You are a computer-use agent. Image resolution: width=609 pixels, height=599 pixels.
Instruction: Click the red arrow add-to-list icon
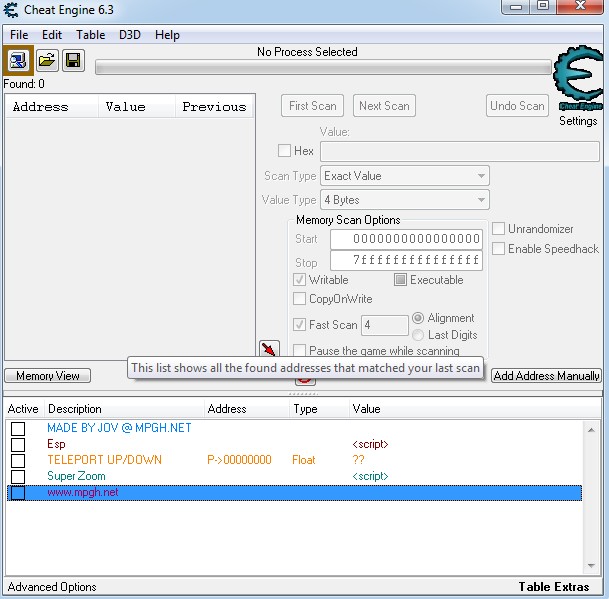(x=269, y=349)
